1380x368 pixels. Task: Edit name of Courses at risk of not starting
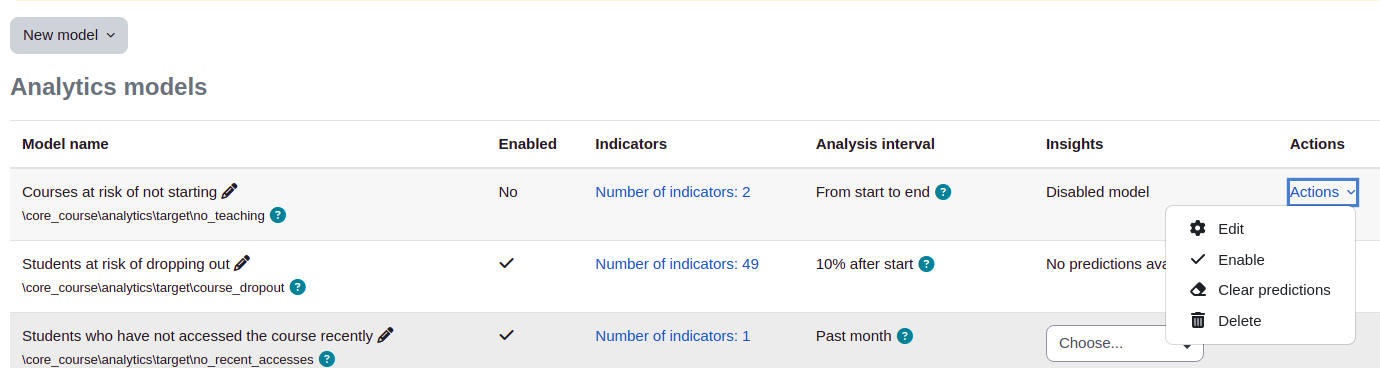tap(230, 191)
